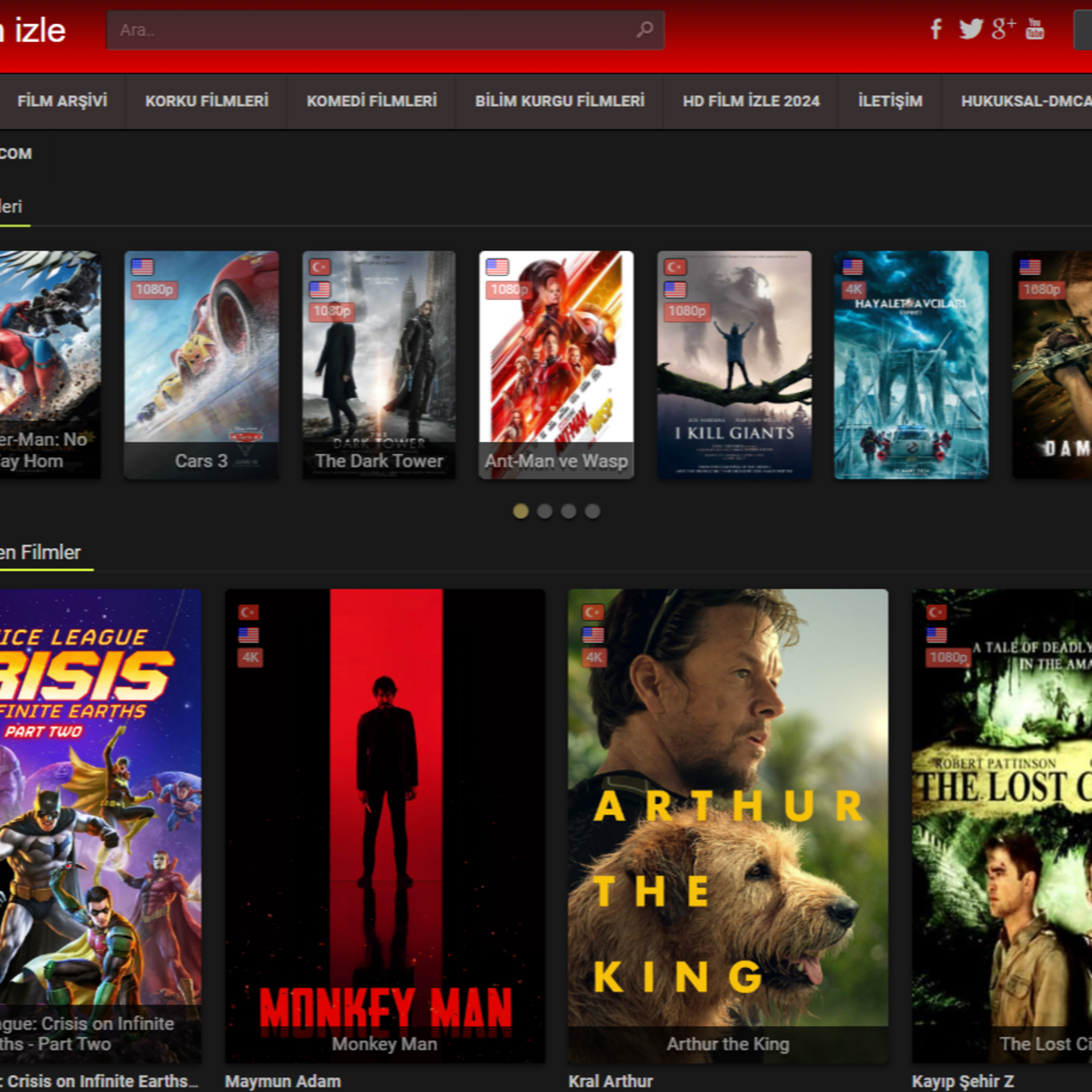Click the 1080p badge on The Dark Tower poster

pyautogui.click(x=332, y=312)
